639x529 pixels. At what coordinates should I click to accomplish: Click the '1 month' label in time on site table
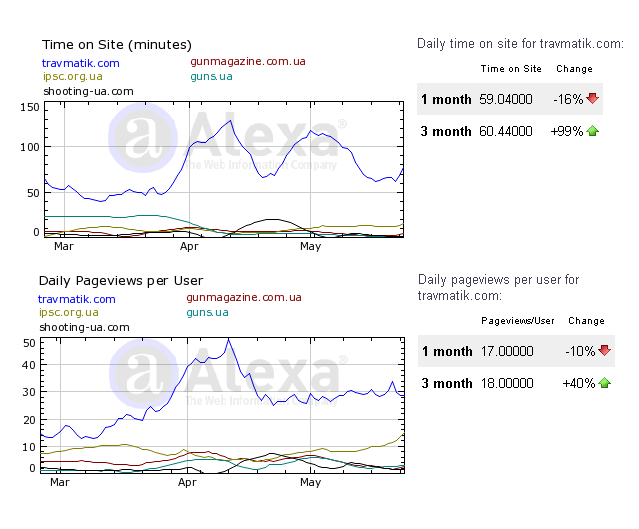tap(446, 99)
